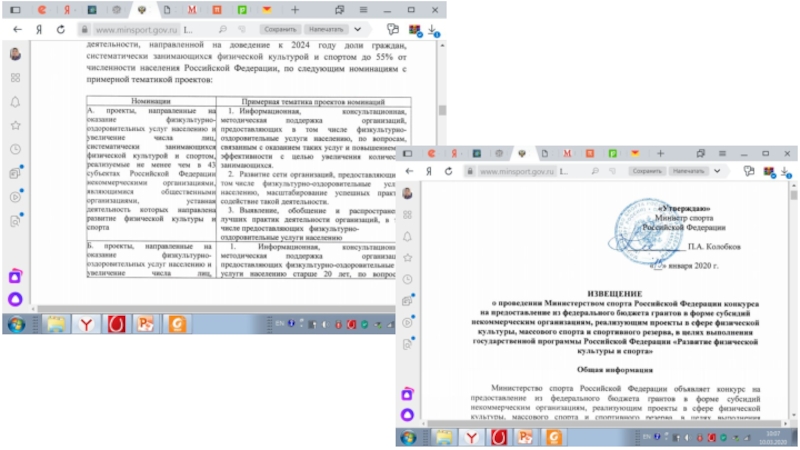Open profile avatar in table document window sidebar
800x450 pixels.
[x=15, y=54]
